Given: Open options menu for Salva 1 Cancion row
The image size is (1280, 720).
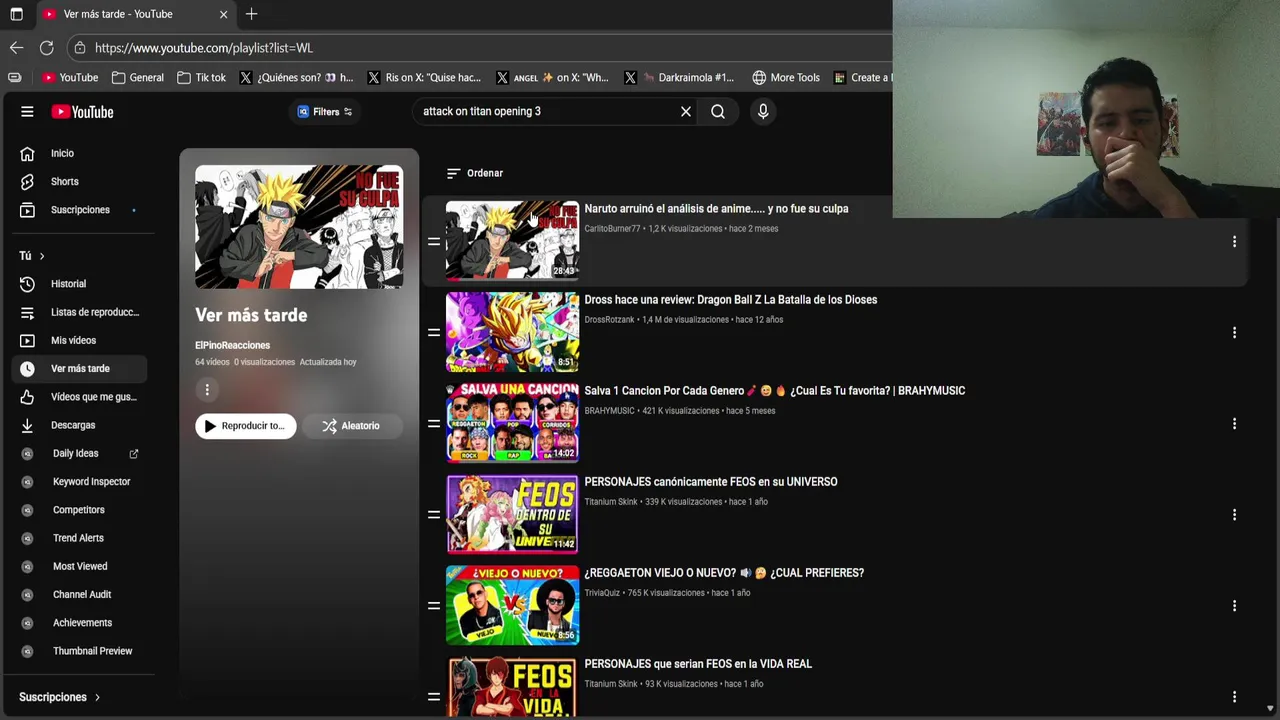Looking at the screenshot, I should coord(1234,424).
